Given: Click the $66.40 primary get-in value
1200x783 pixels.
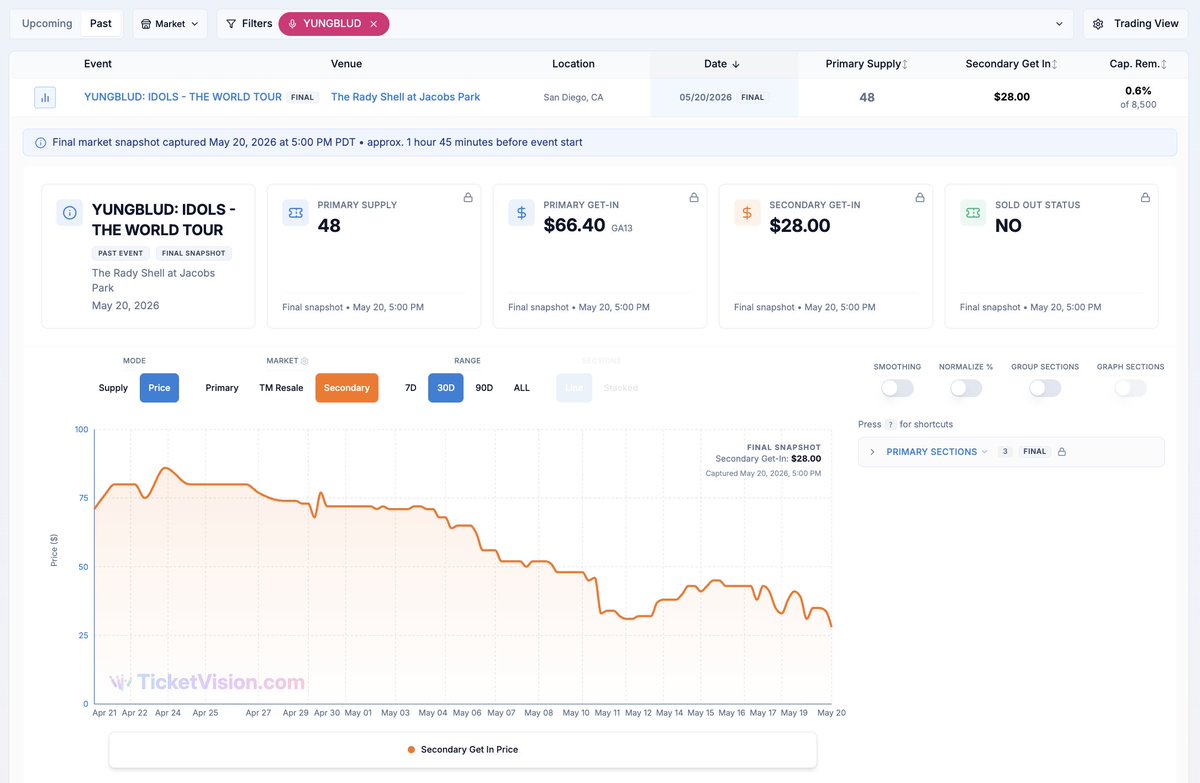Looking at the screenshot, I should 575,226.
